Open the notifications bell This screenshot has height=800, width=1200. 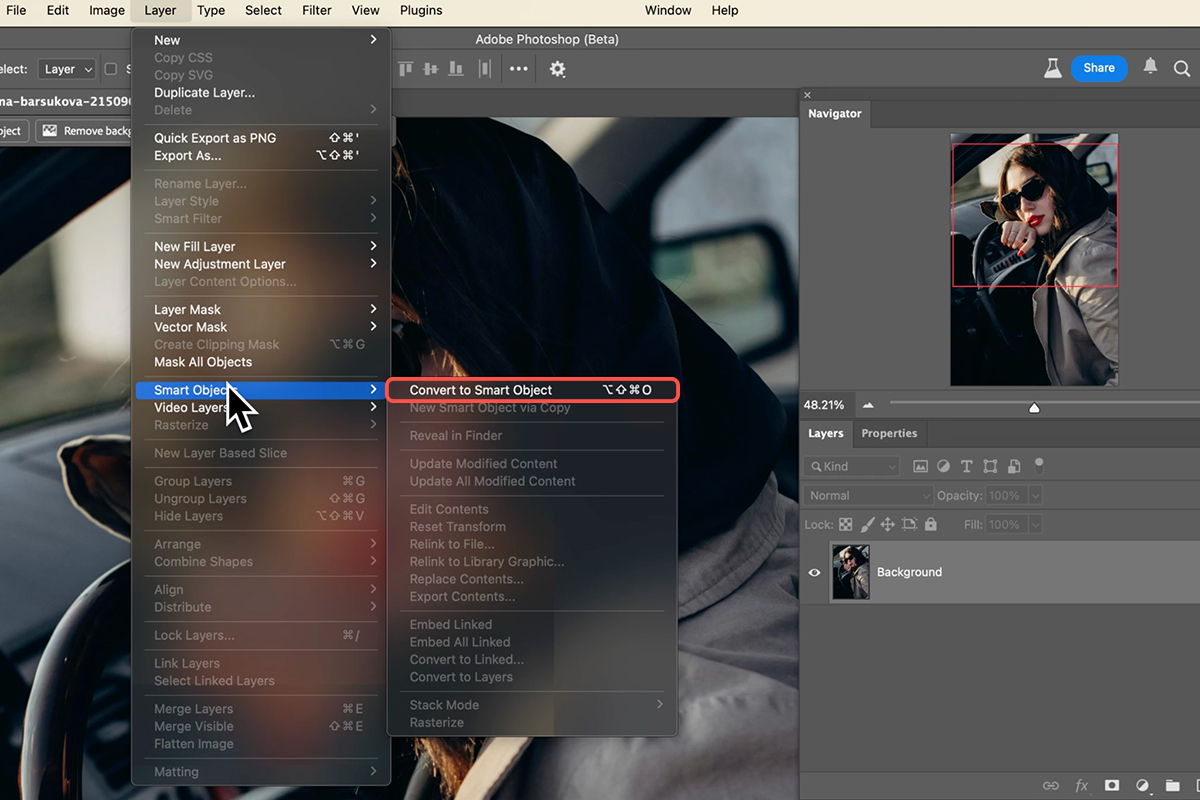click(x=1150, y=67)
